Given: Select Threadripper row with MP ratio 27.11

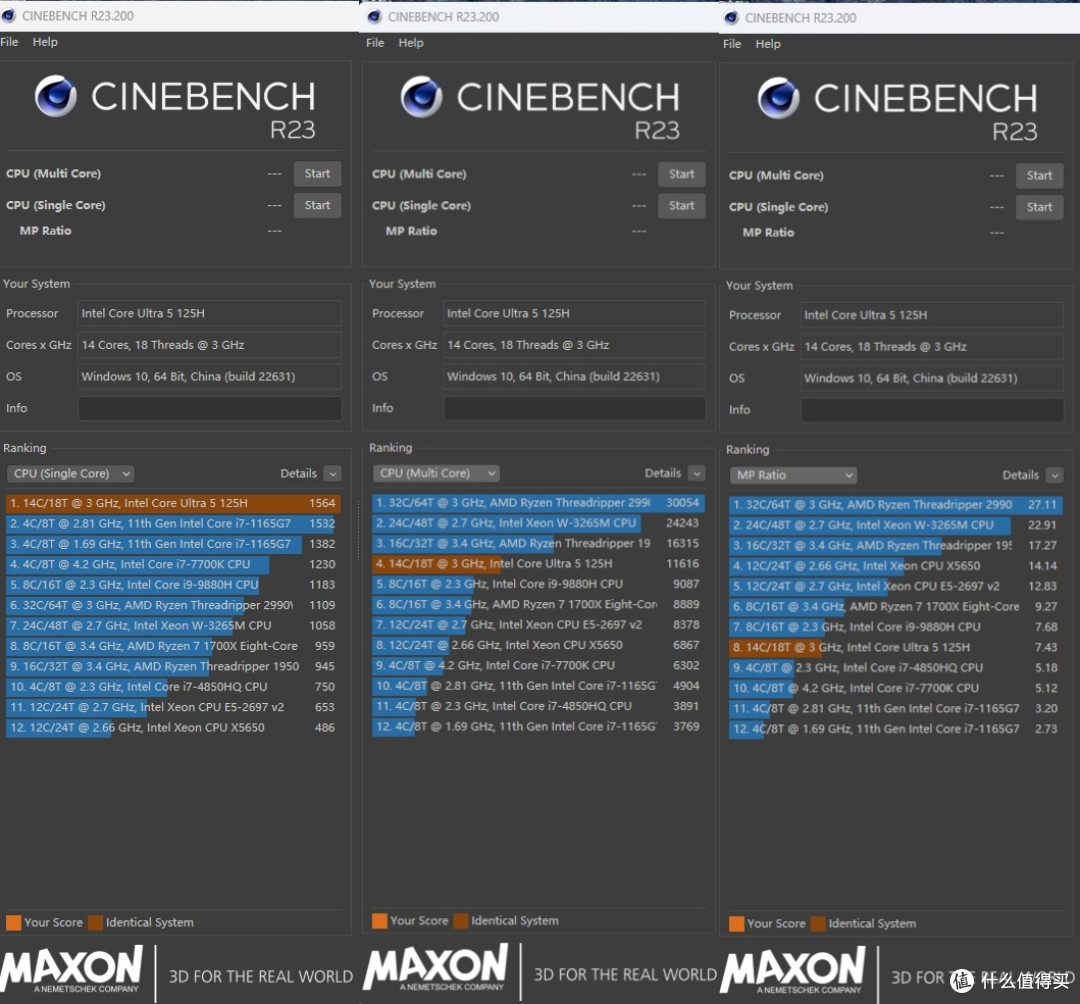Looking at the screenshot, I should (896, 505).
